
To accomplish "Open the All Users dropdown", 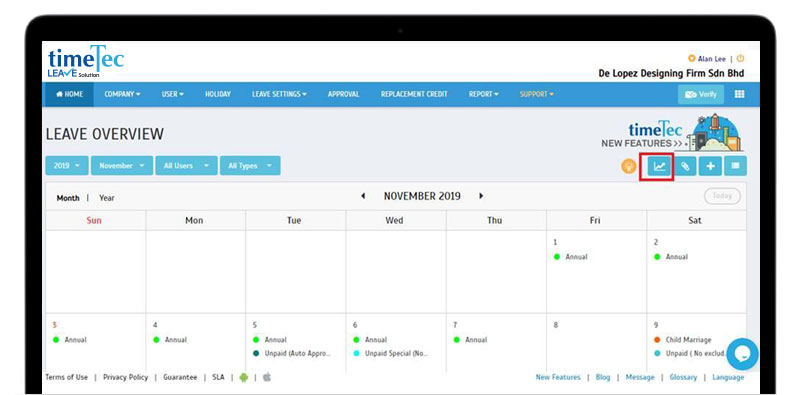I will tap(186, 166).
